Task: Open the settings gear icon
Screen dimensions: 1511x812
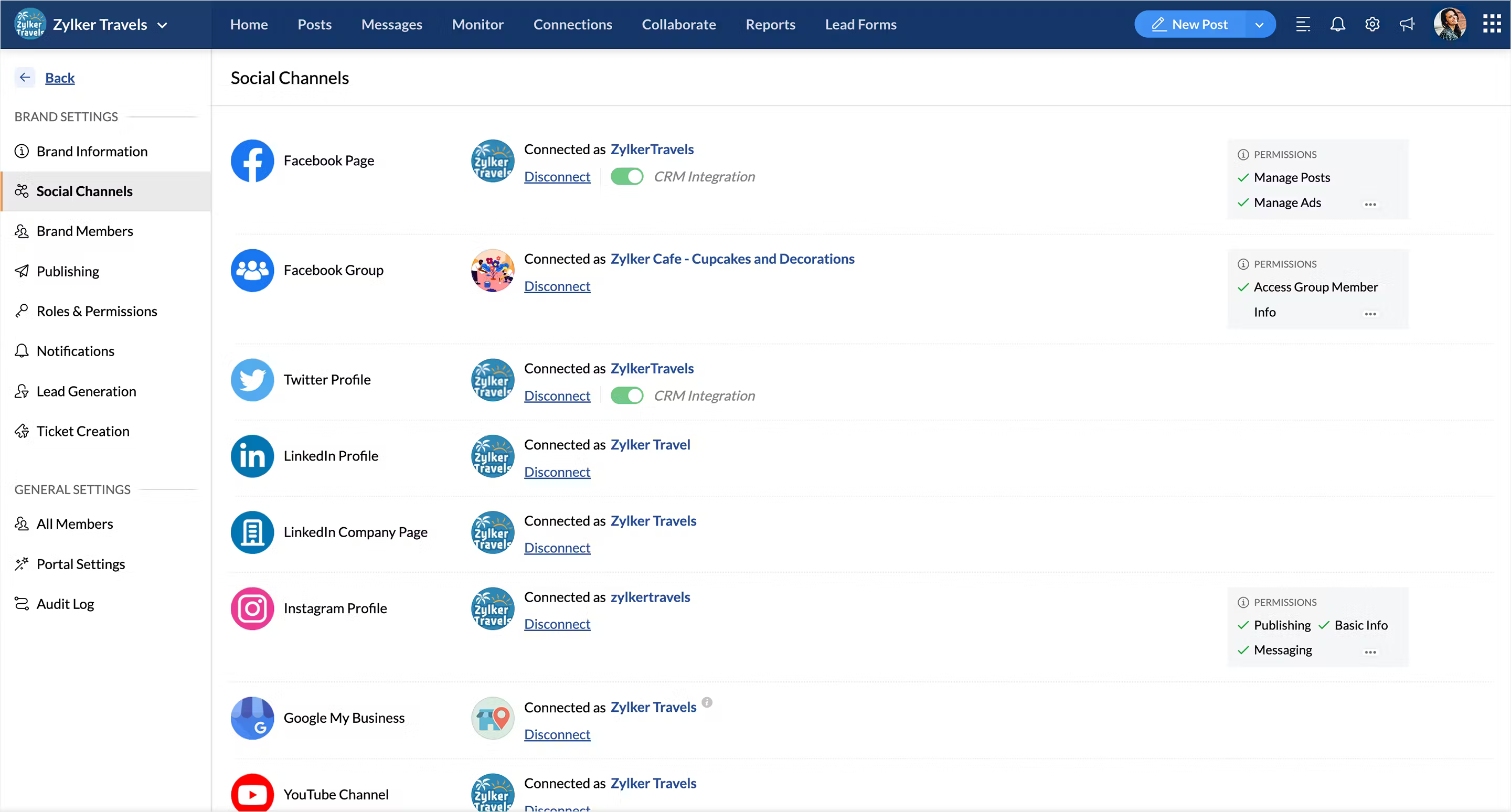Action: [1372, 25]
